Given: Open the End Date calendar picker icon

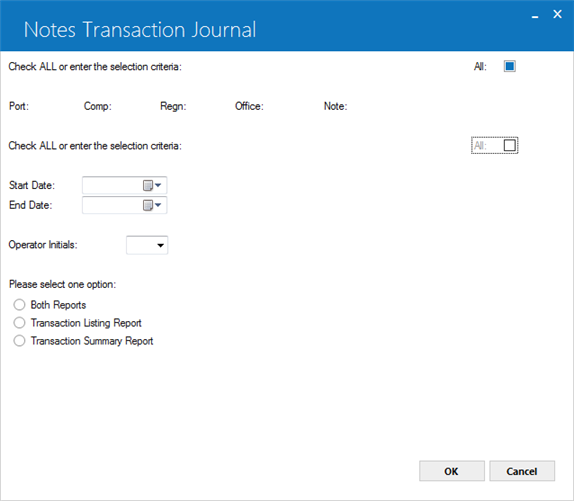Looking at the screenshot, I should pos(152,205).
